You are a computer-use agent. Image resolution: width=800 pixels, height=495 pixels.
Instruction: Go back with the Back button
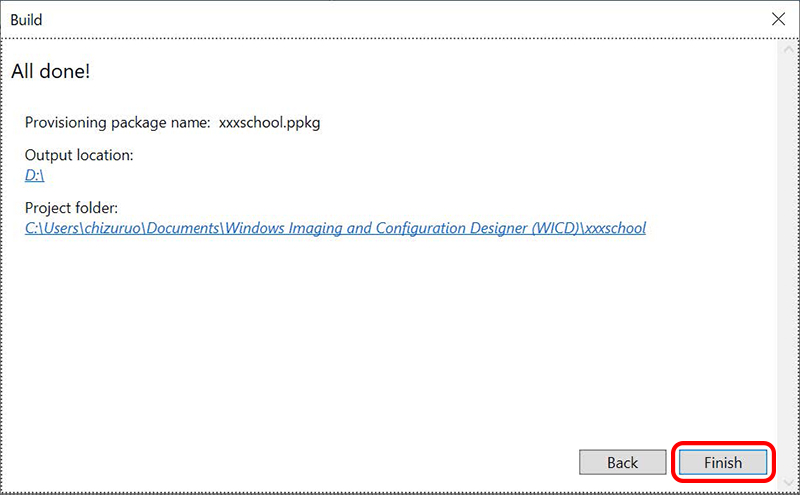[x=622, y=462]
